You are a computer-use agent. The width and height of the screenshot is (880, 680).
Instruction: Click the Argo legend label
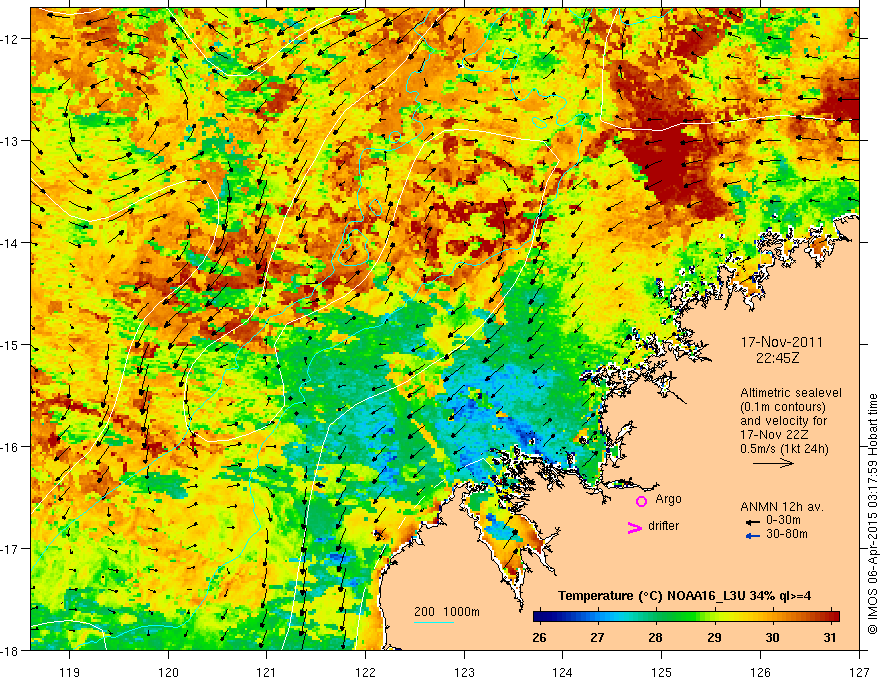(668, 499)
